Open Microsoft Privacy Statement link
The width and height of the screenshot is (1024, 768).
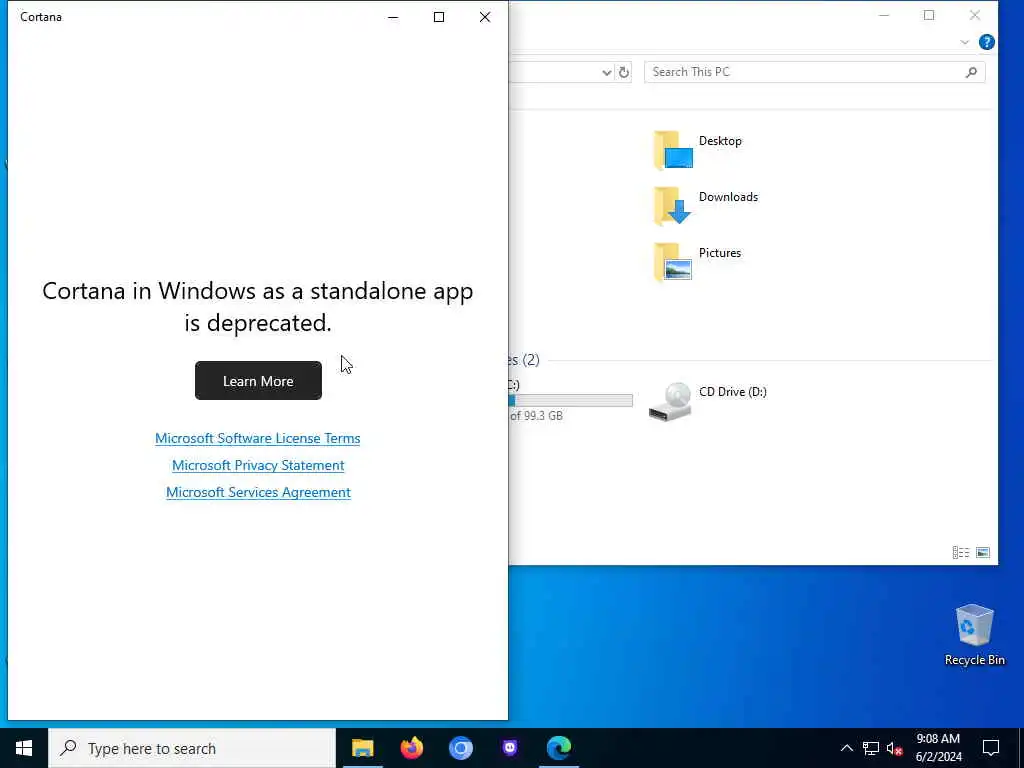258,465
